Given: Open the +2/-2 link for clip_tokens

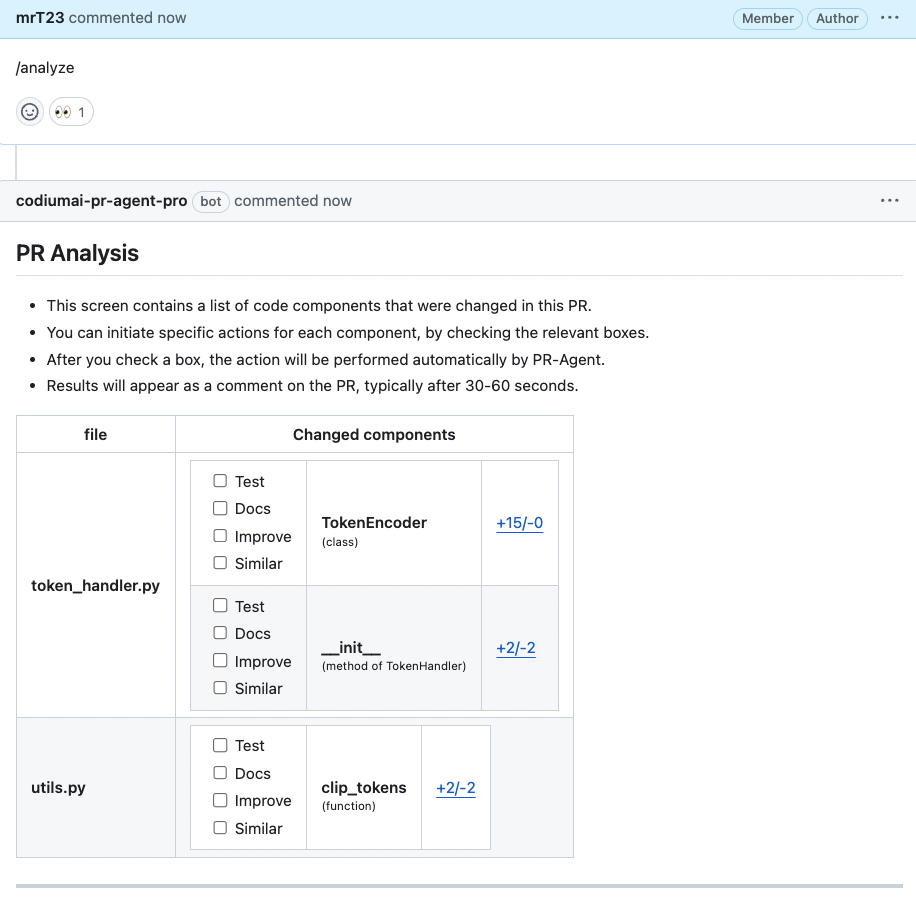Looking at the screenshot, I should click(455, 788).
